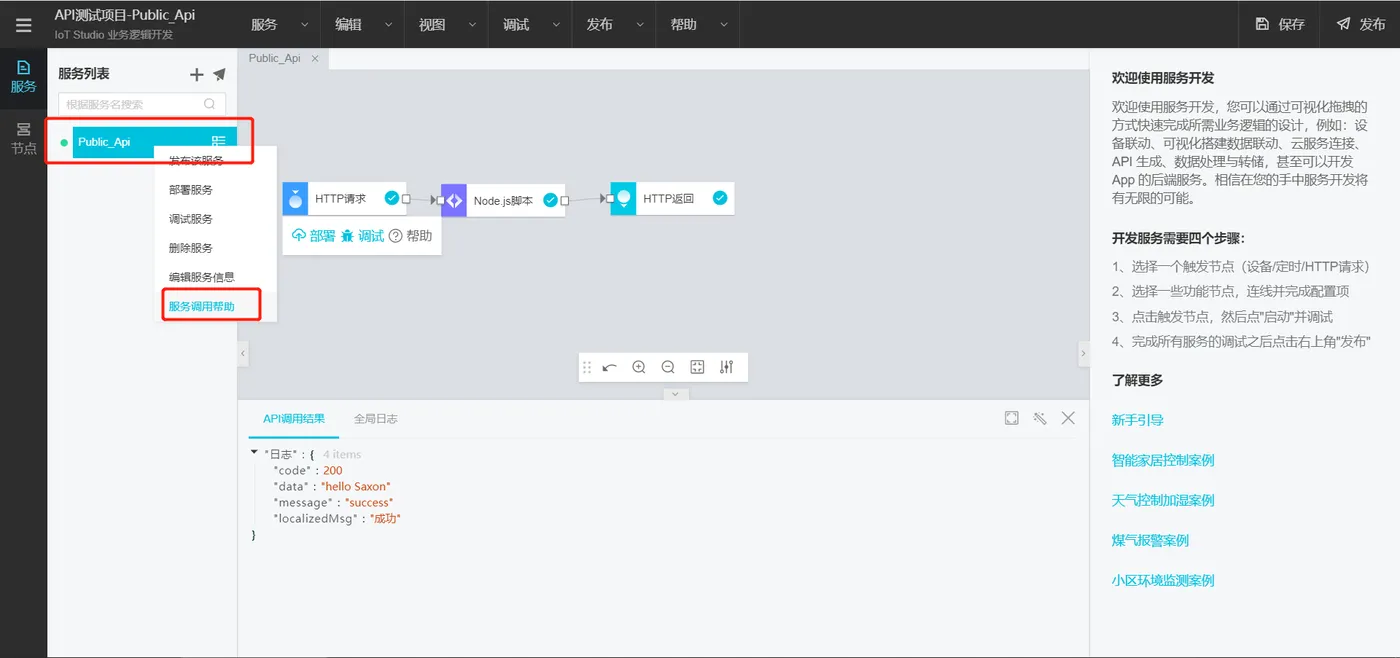Click the checkmark on HTTP返回 node
Image resolution: width=1400 pixels, height=658 pixels.
click(720, 198)
